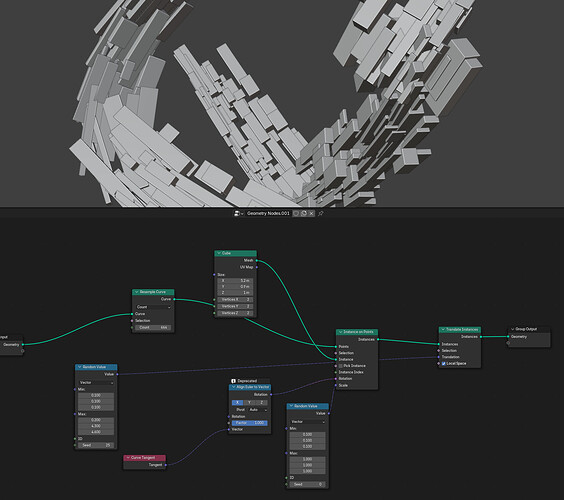The image size is (564, 500).
Task: Click the Rotation output socket of Align Euler
Action: [271, 395]
